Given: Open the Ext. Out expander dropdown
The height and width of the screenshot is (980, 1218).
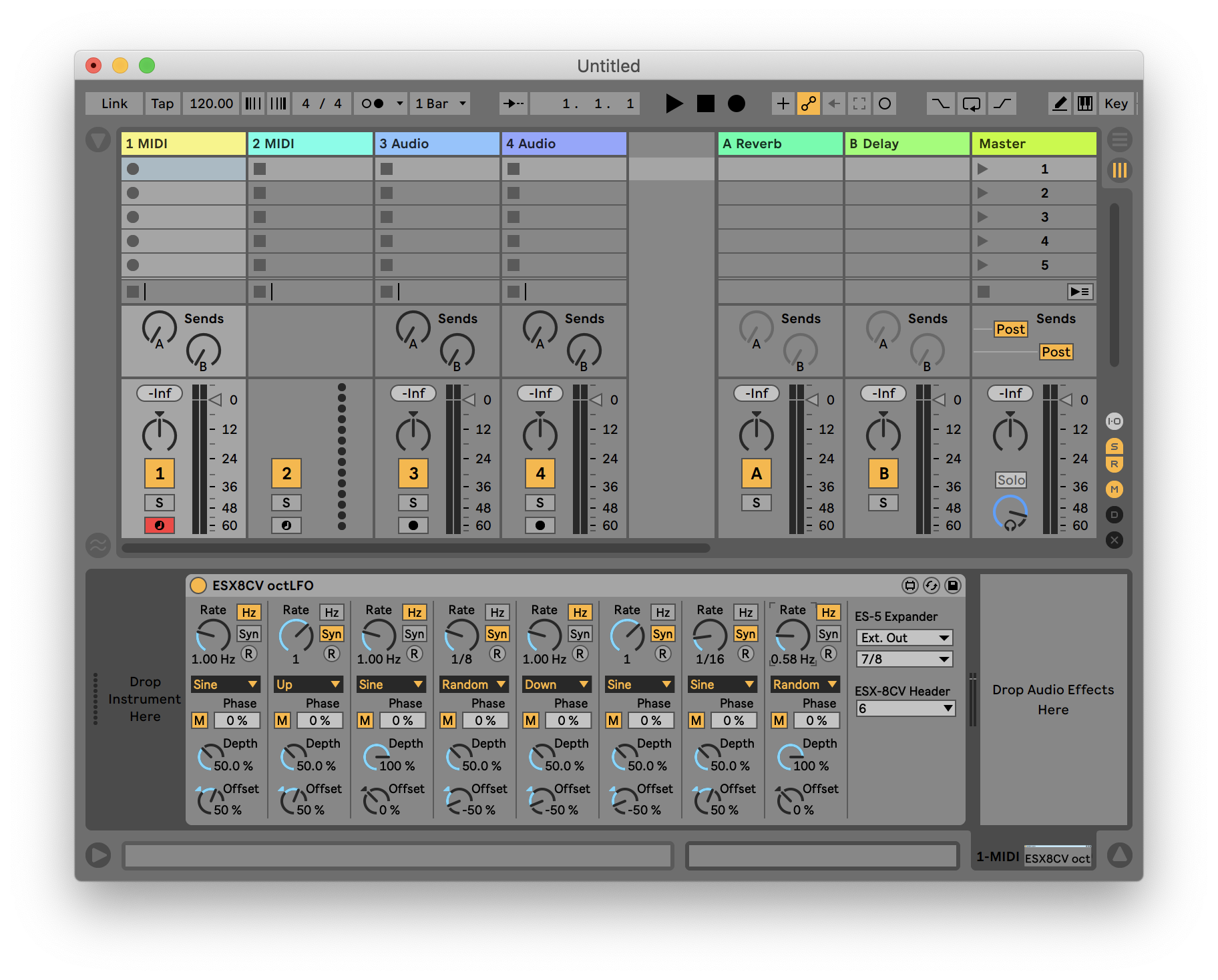Looking at the screenshot, I should 904,638.
